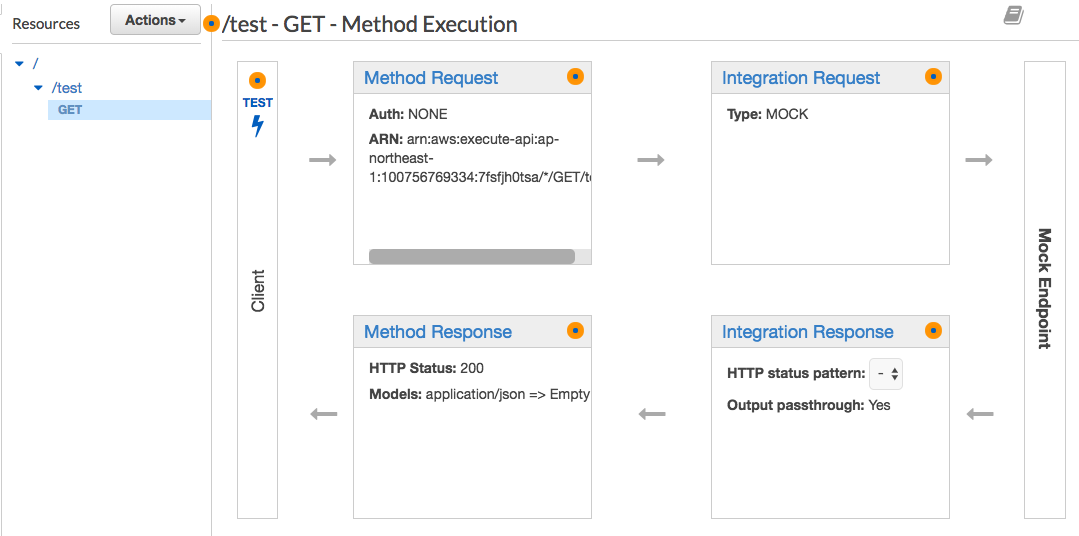Click the orange dot above the TEST label
This screenshot has width=1079, height=536.
click(x=257, y=80)
